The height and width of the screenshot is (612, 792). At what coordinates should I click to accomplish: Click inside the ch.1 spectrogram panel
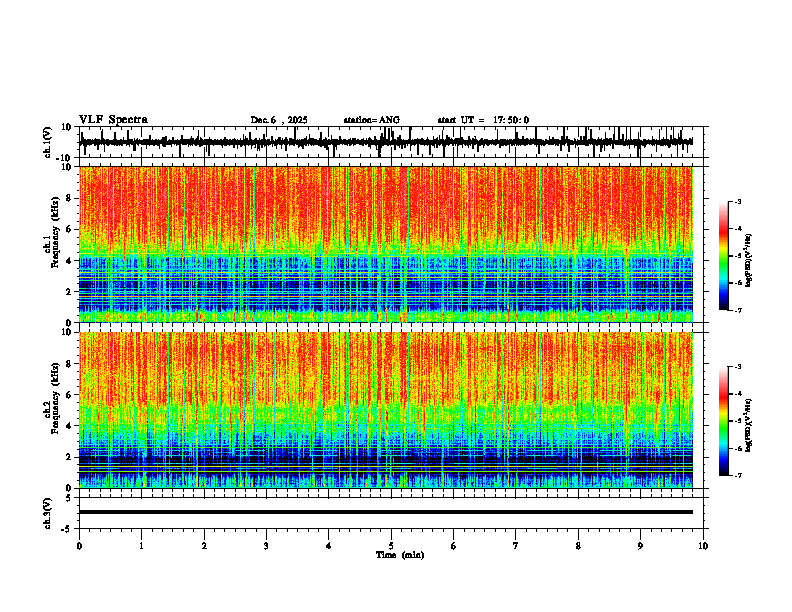(x=386, y=244)
